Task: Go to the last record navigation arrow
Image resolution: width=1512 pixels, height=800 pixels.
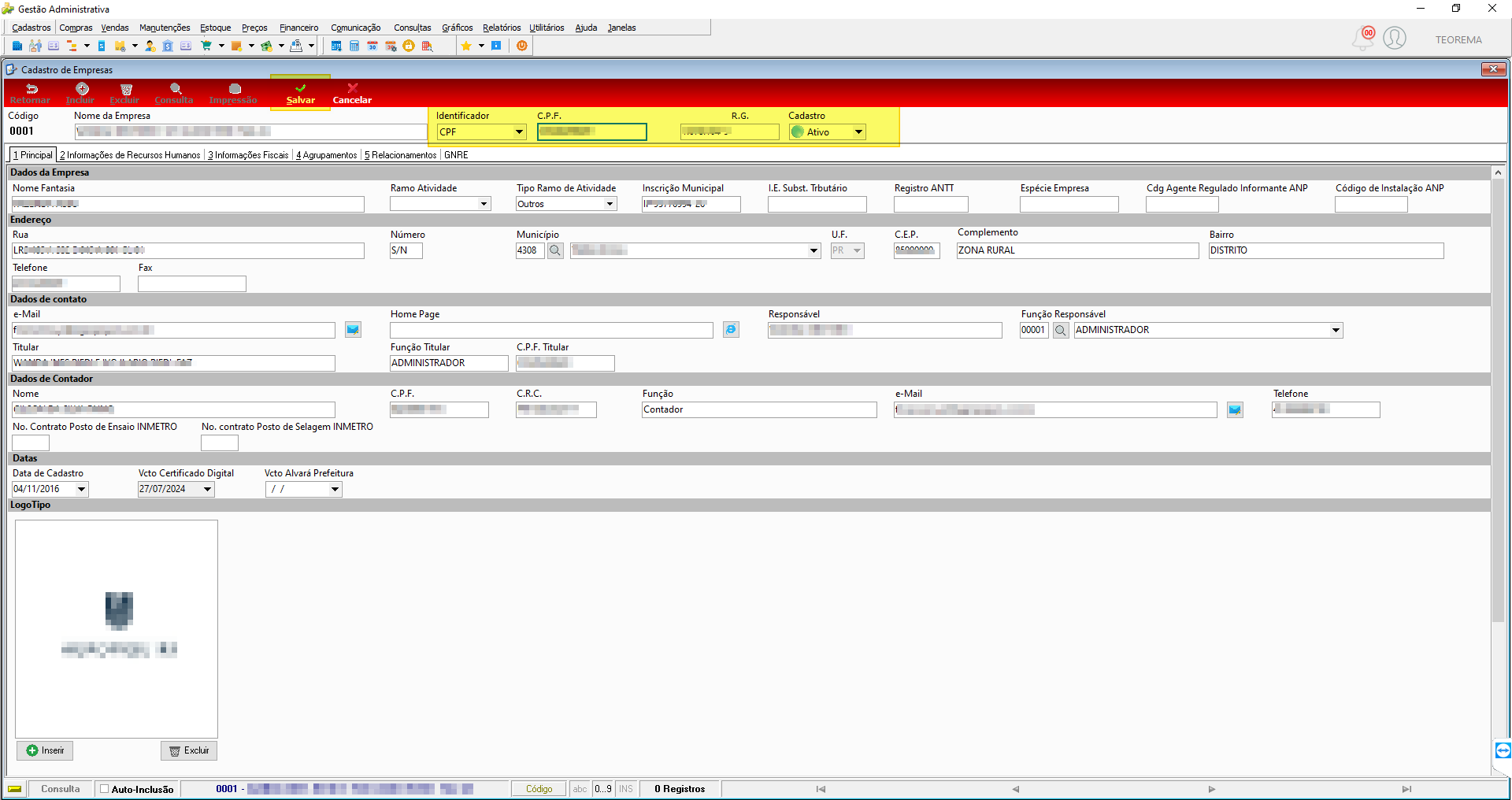Action: click(1406, 789)
